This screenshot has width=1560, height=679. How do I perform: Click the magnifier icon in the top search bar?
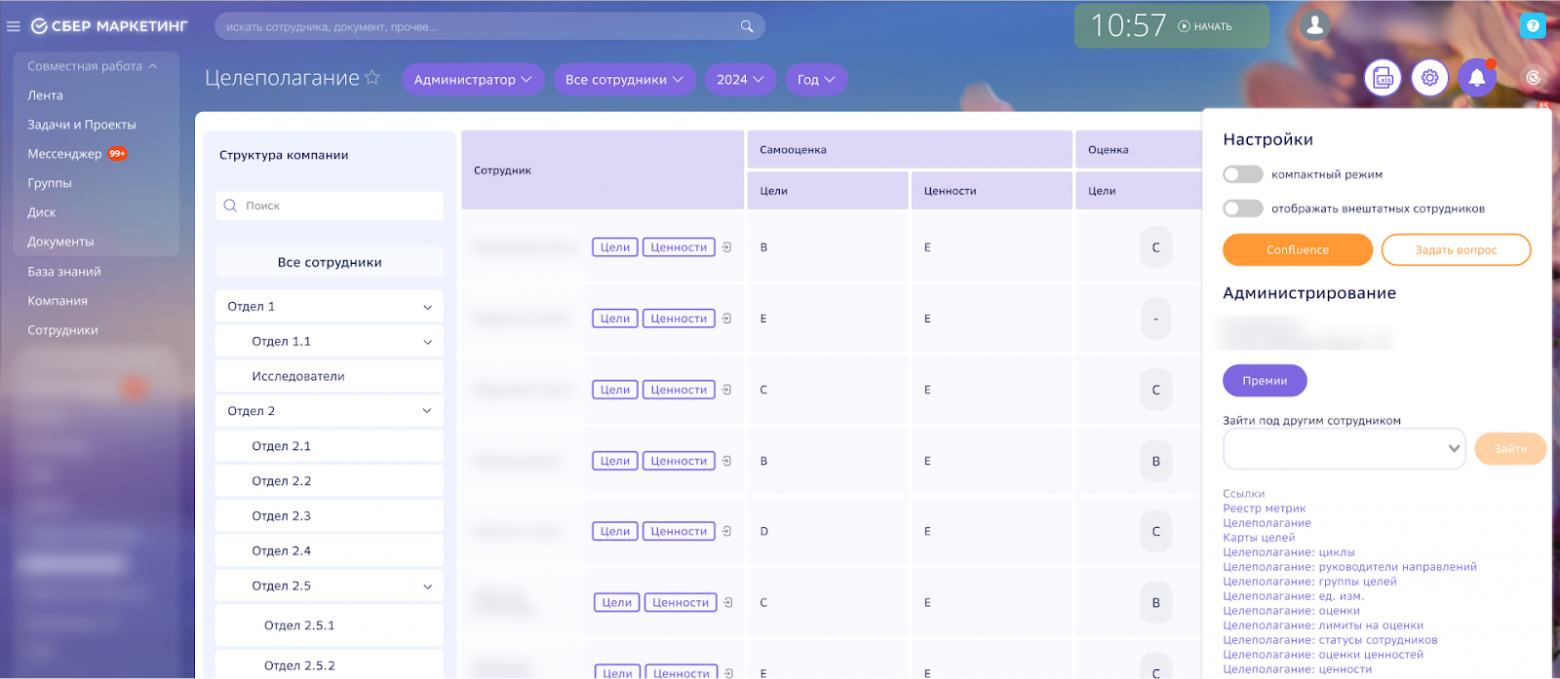click(746, 26)
